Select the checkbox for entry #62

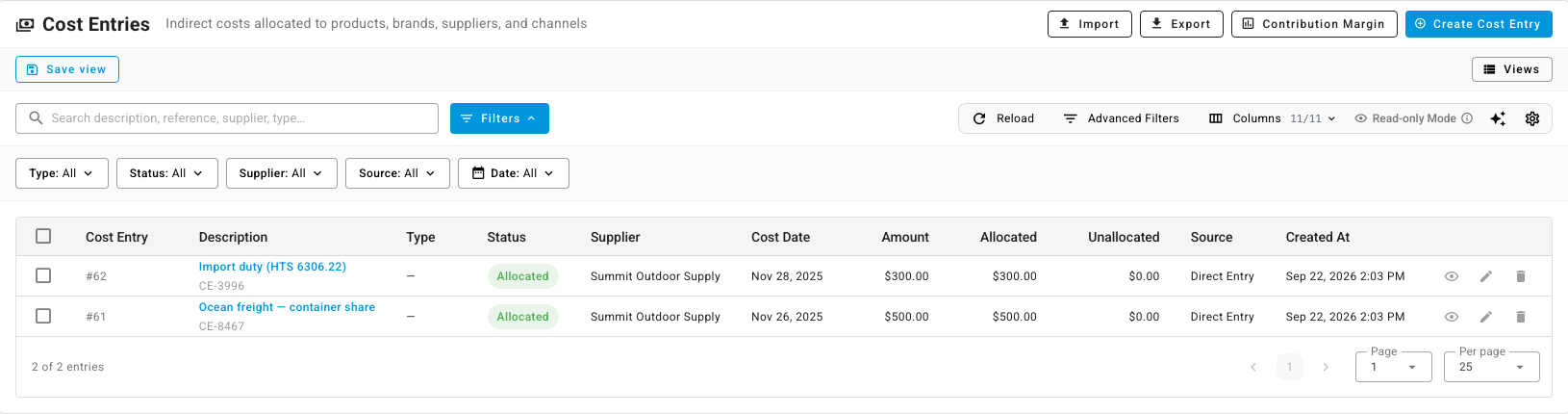[x=43, y=276]
